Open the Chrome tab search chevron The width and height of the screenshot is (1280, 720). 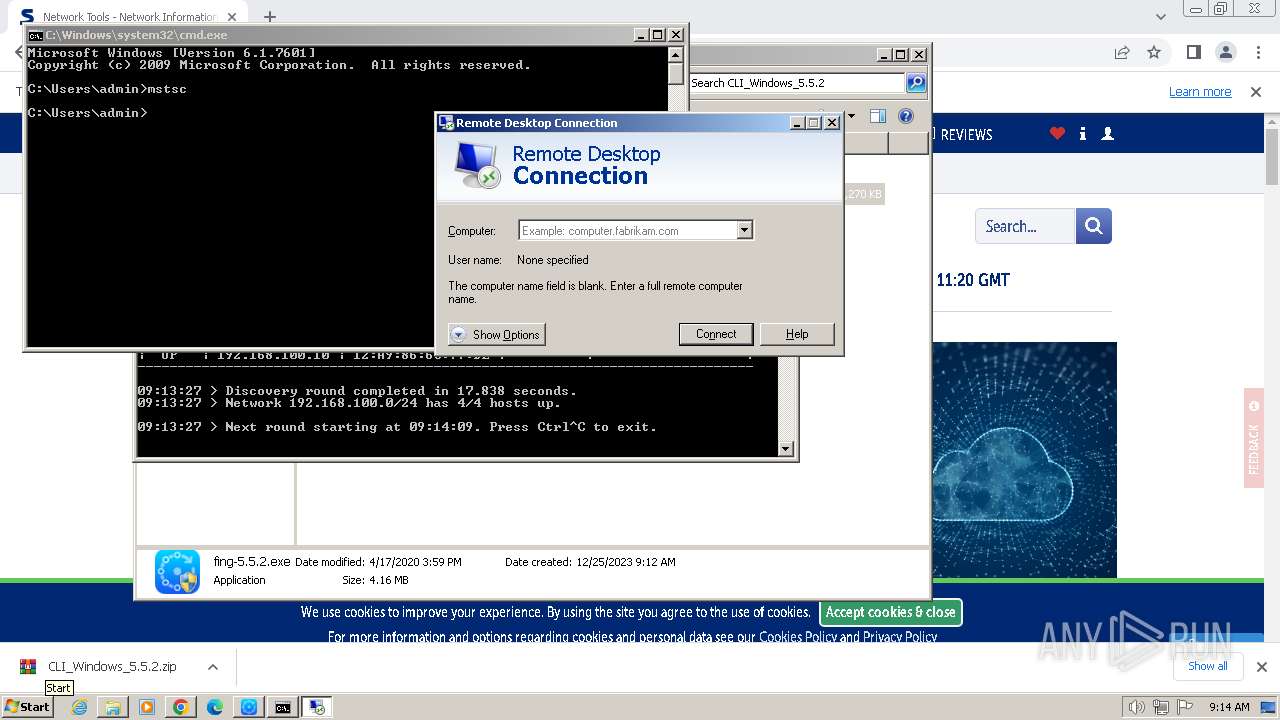tap(1160, 16)
